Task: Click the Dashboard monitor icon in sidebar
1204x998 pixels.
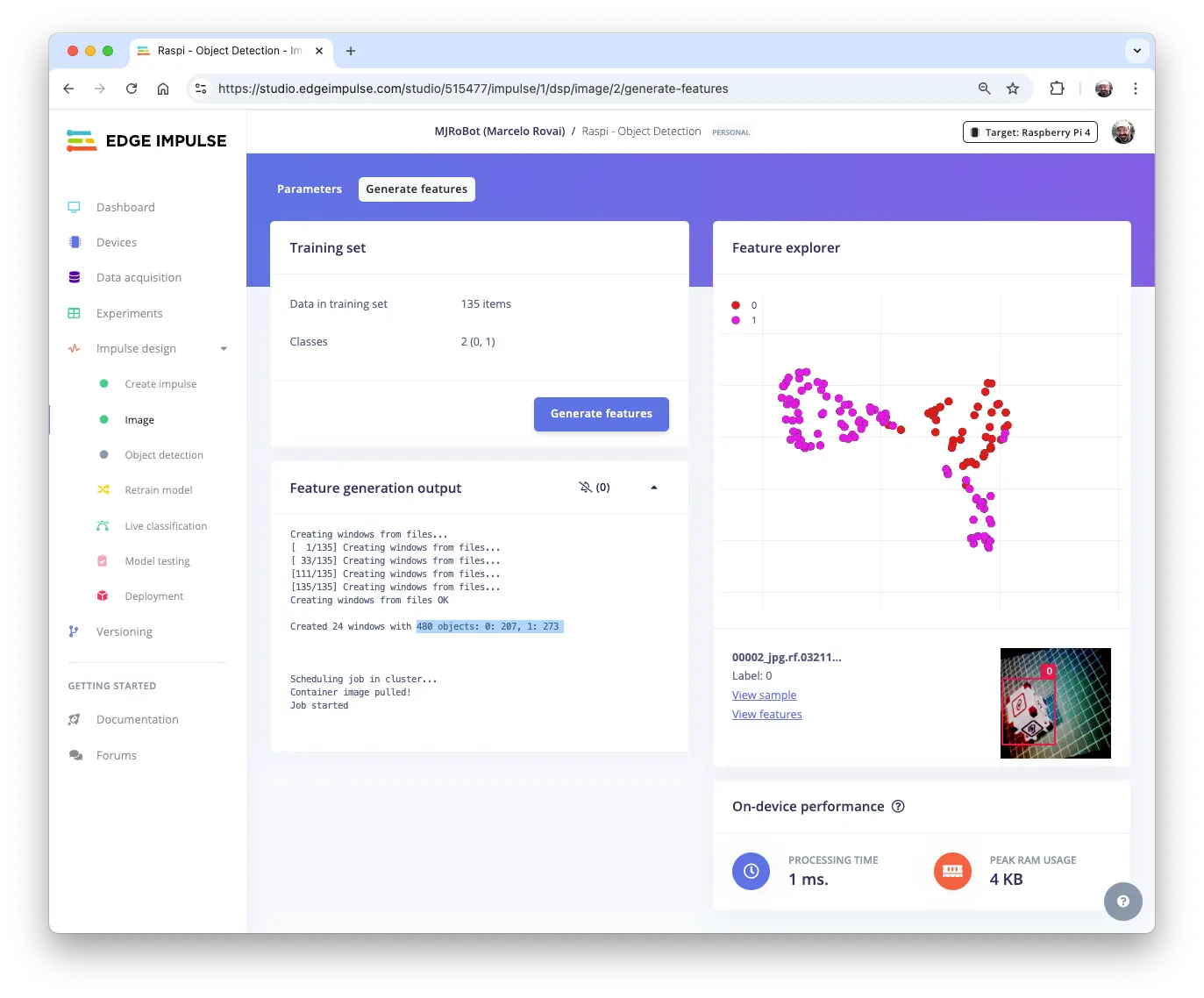Action: tap(75, 207)
